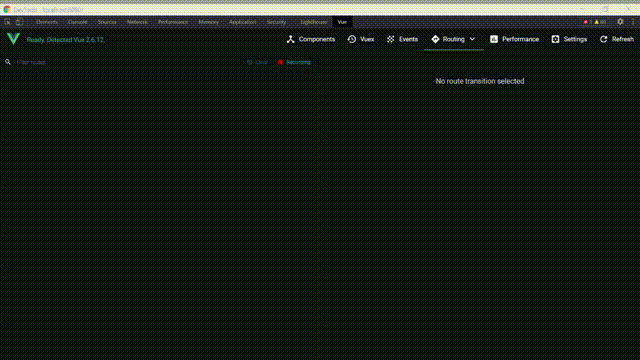This screenshot has width=640, height=360.
Task: Expand the Routing dropdown chevron
Action: click(x=472, y=39)
